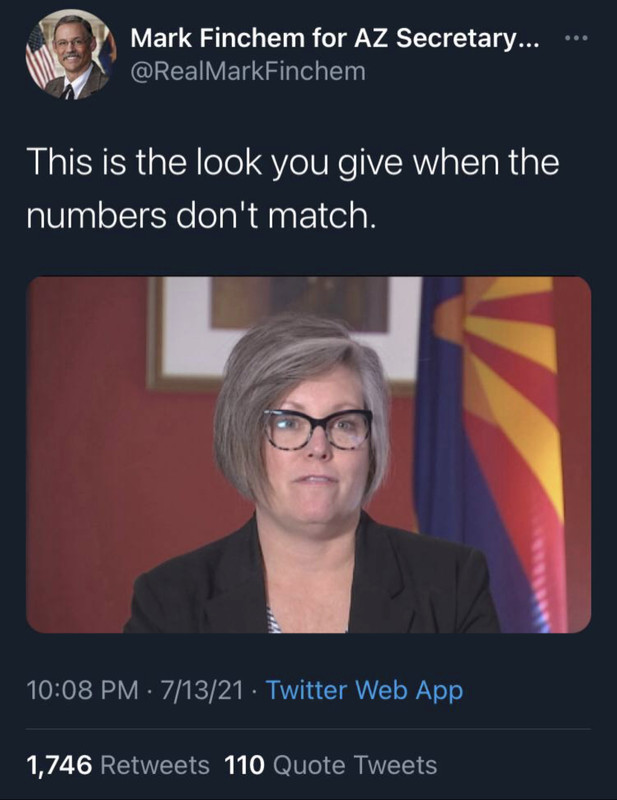This screenshot has width=617, height=800.
Task: Open the tweet's three-dot more options menu
Action: click(577, 38)
